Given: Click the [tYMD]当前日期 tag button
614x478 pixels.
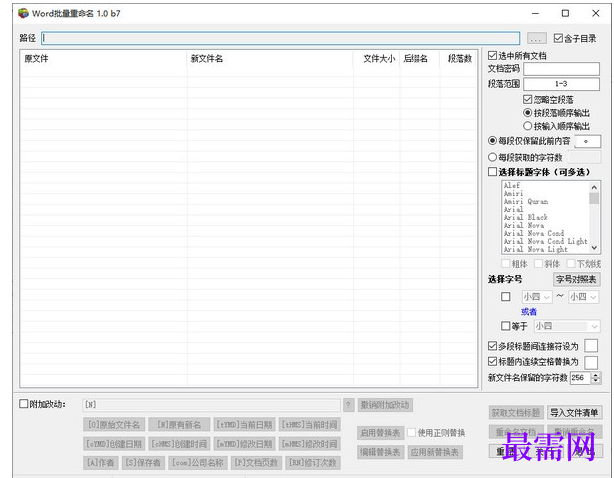Looking at the screenshot, I should pos(244,425).
